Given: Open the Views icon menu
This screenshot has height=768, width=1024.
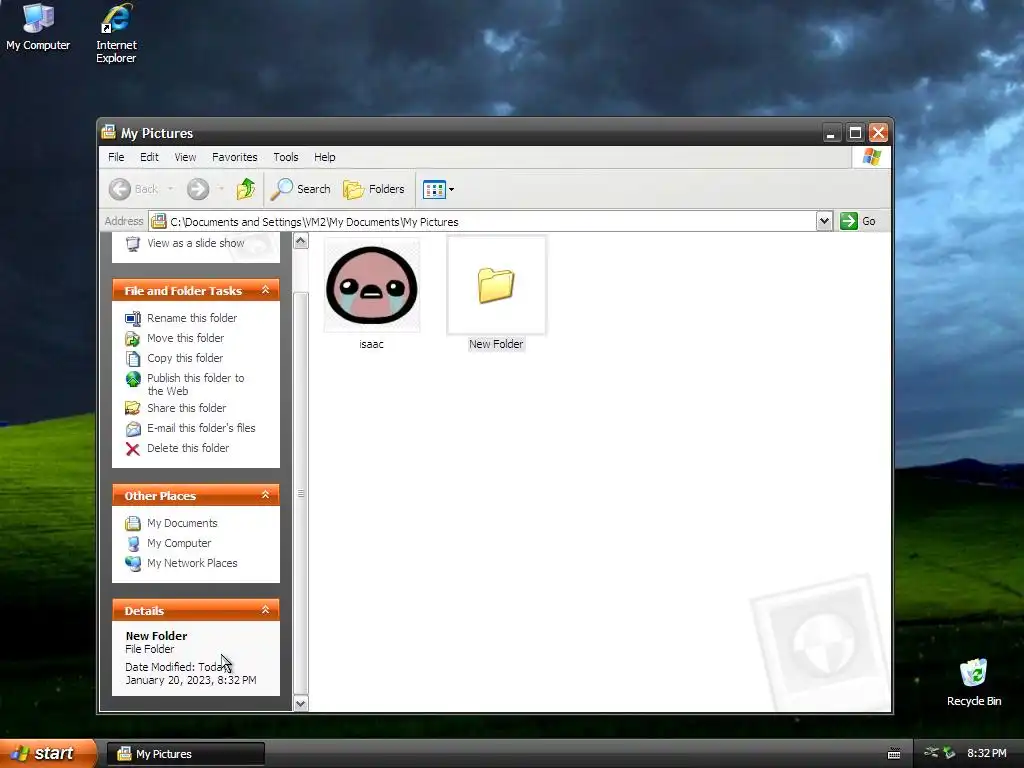Looking at the screenshot, I should coord(438,189).
